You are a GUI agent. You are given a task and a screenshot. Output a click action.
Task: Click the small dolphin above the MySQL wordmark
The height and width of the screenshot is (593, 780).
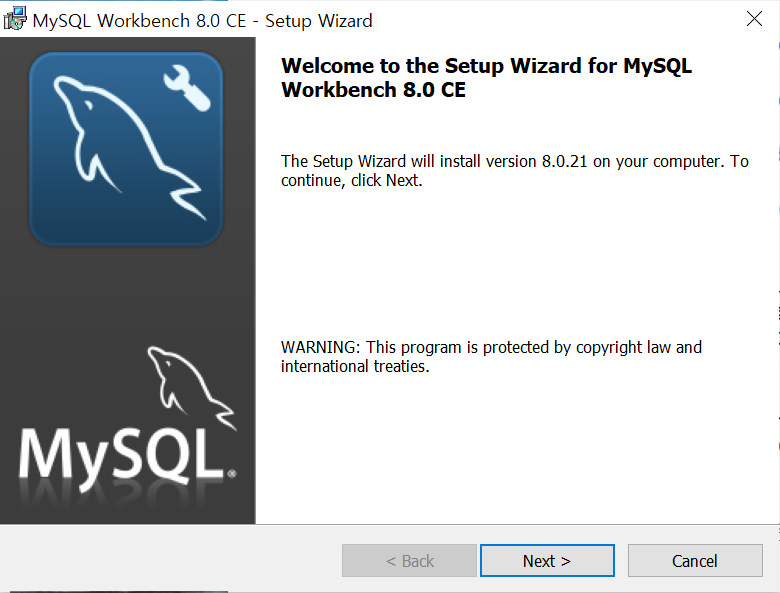[192, 387]
